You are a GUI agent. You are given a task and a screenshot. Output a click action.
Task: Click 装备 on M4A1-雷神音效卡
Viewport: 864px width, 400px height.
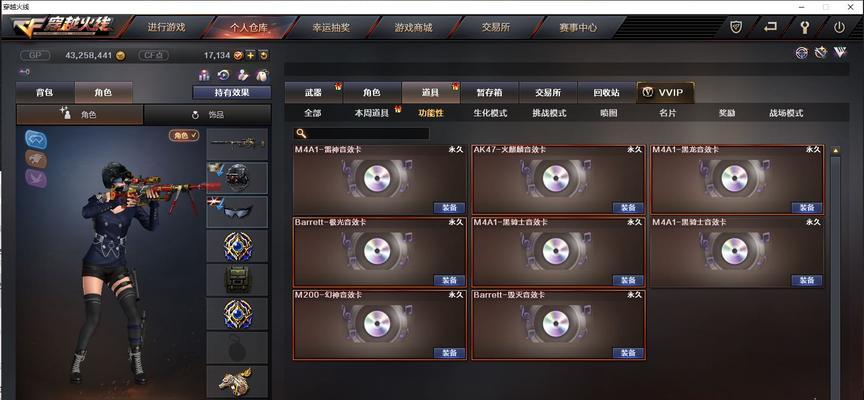[449, 208]
